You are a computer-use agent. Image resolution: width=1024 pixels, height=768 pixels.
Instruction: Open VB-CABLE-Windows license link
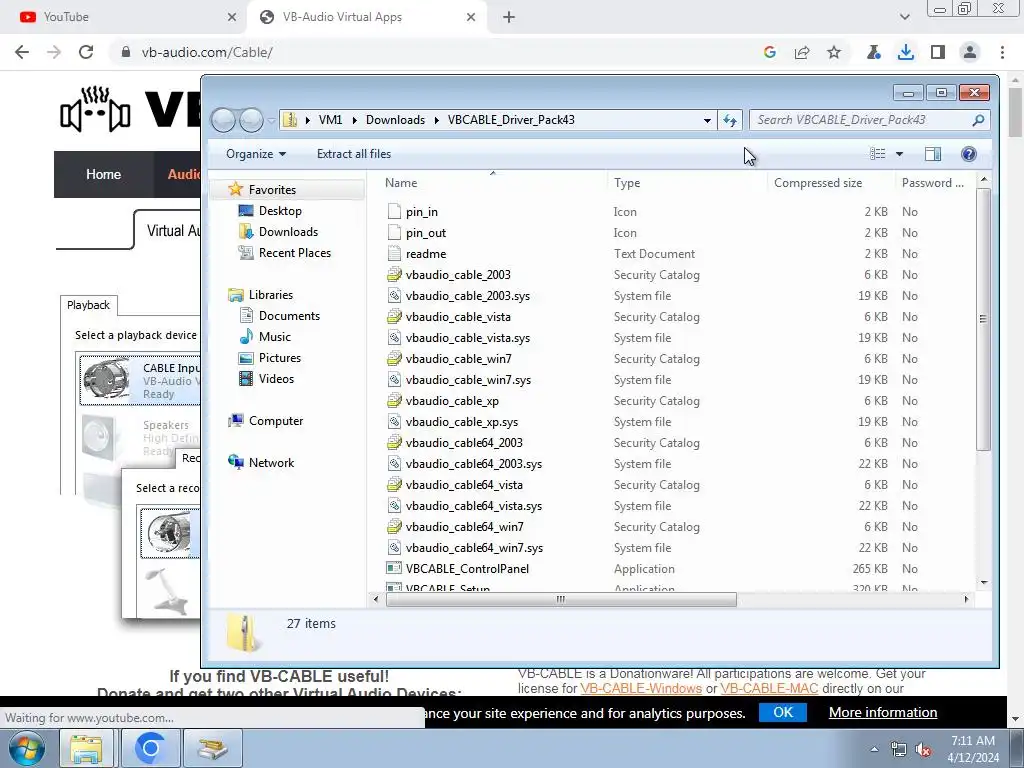[x=641, y=688]
